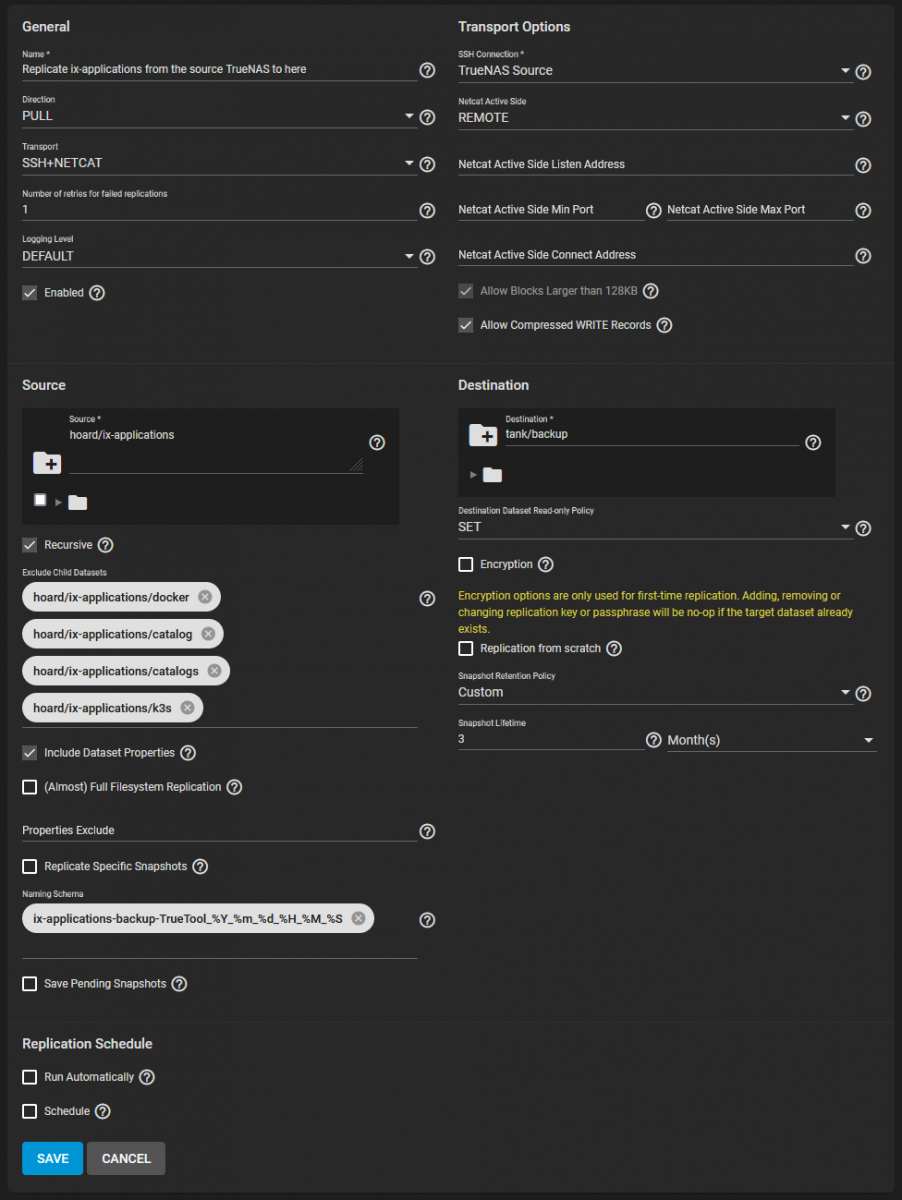Enable Replication from scratch checkbox
Screen dimensions: 902x1200
(x=466, y=648)
